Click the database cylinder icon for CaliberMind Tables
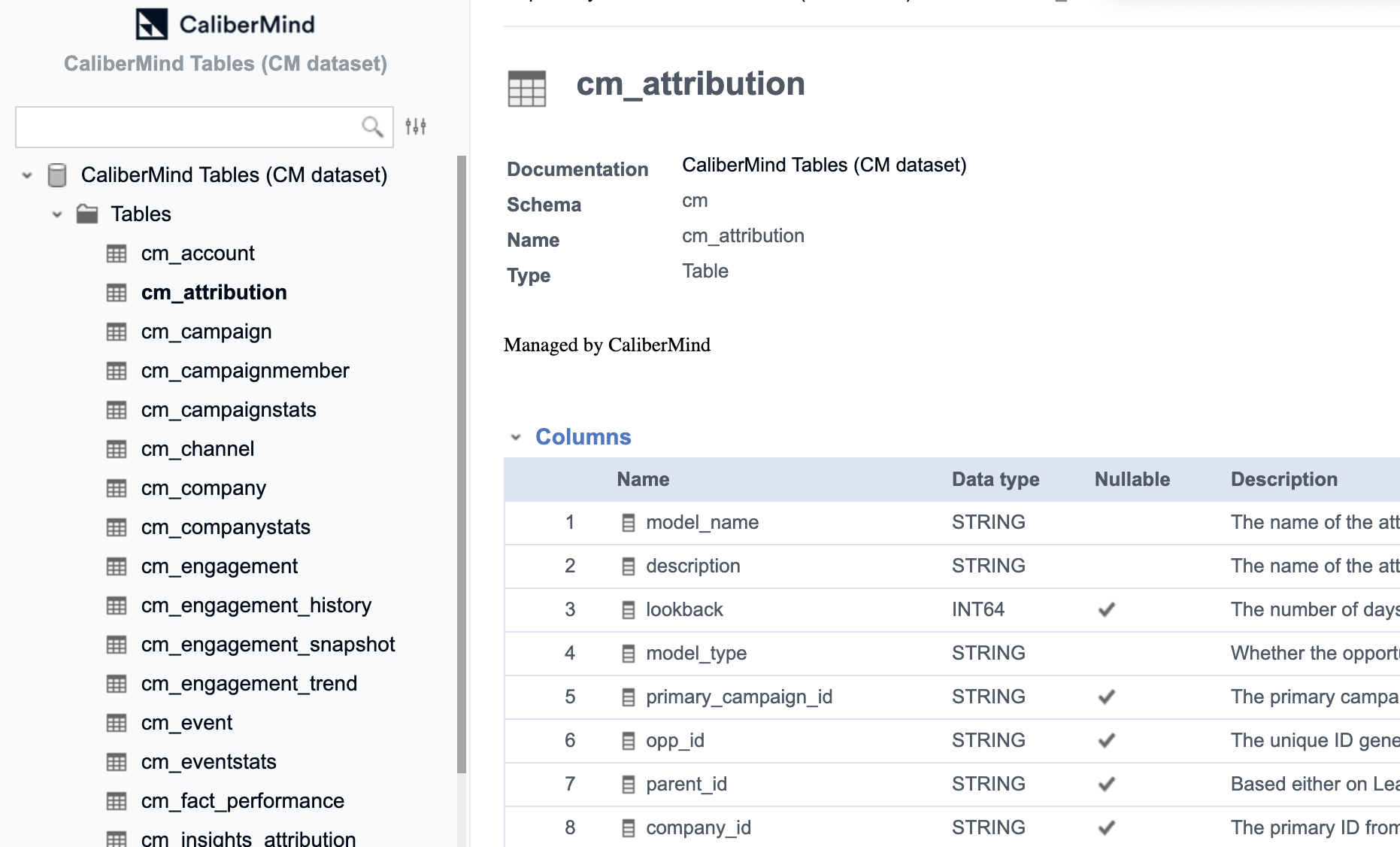Screen dimensions: 1400x847 pyautogui.click(x=57, y=175)
